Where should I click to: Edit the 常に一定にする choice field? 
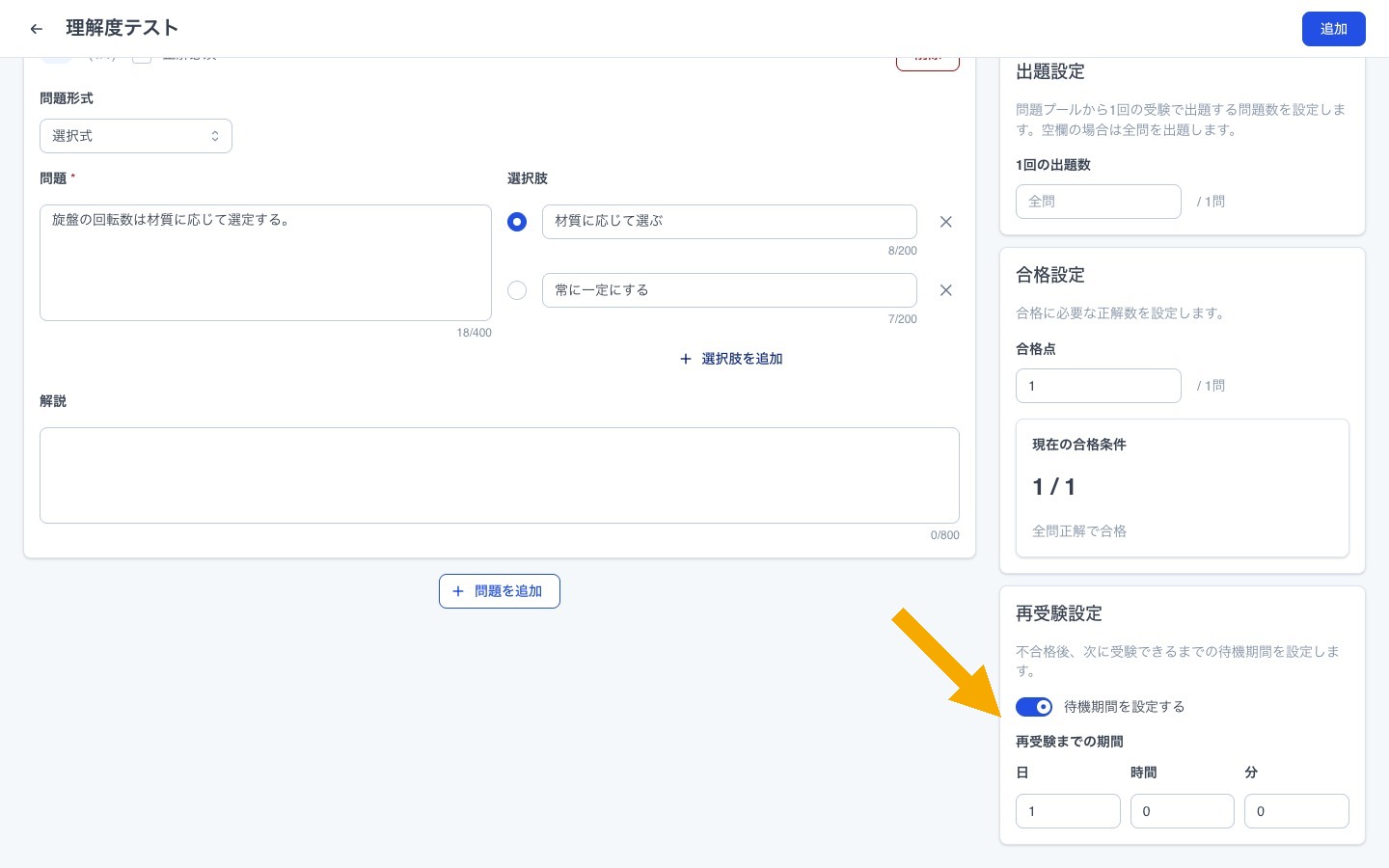click(729, 290)
